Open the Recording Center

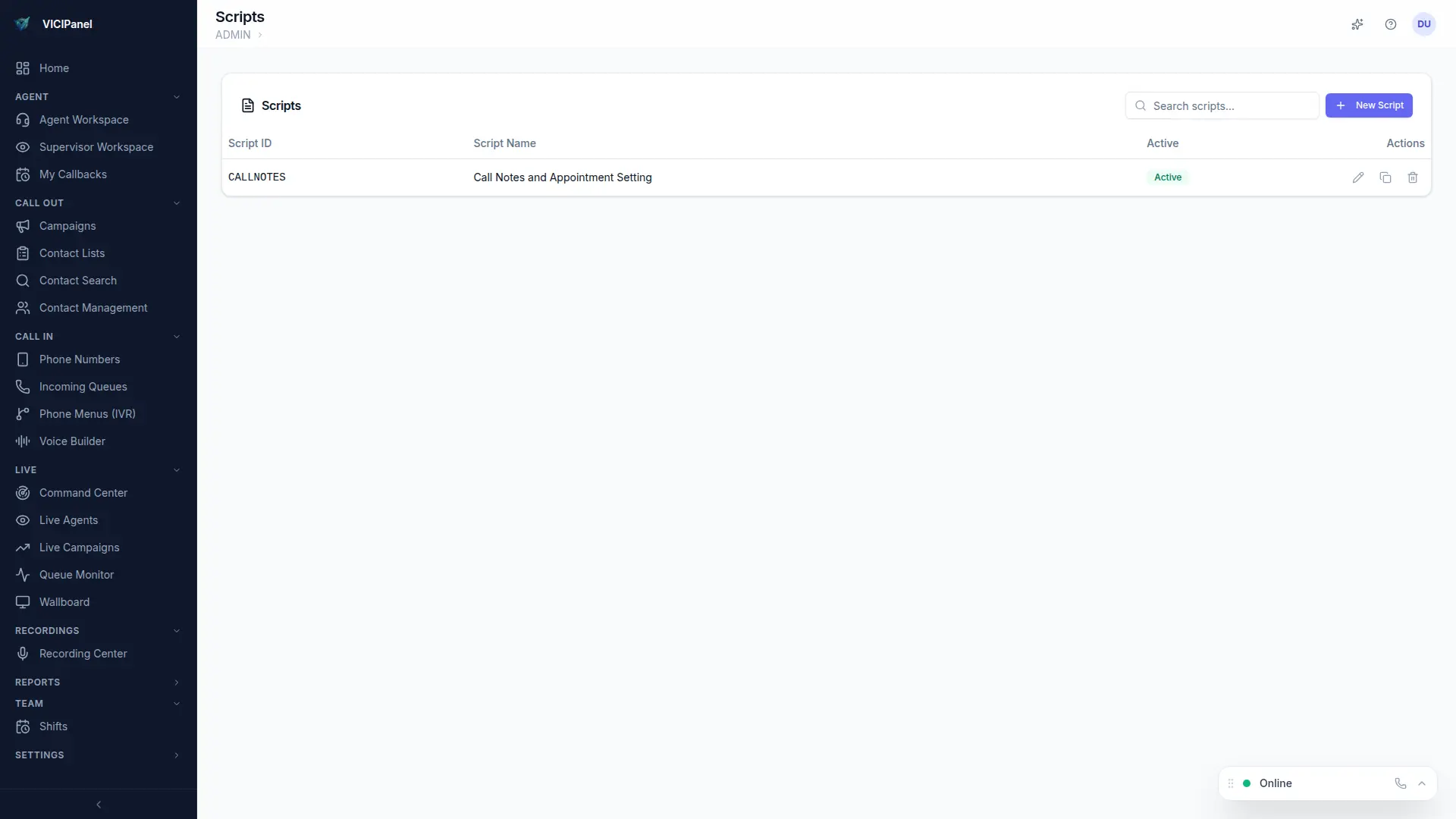83,653
